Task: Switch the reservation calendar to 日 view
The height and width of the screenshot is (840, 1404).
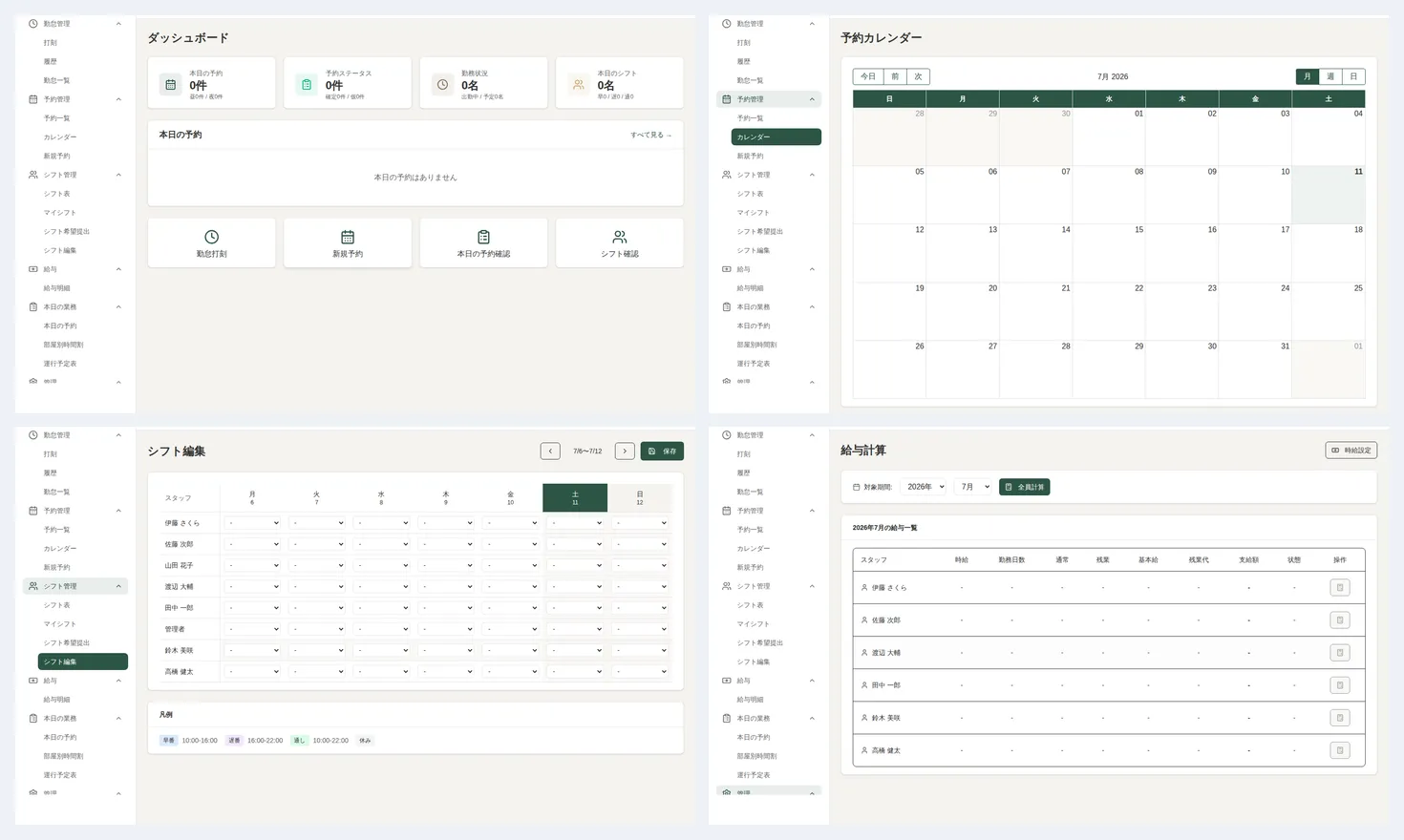Action: tap(1353, 76)
